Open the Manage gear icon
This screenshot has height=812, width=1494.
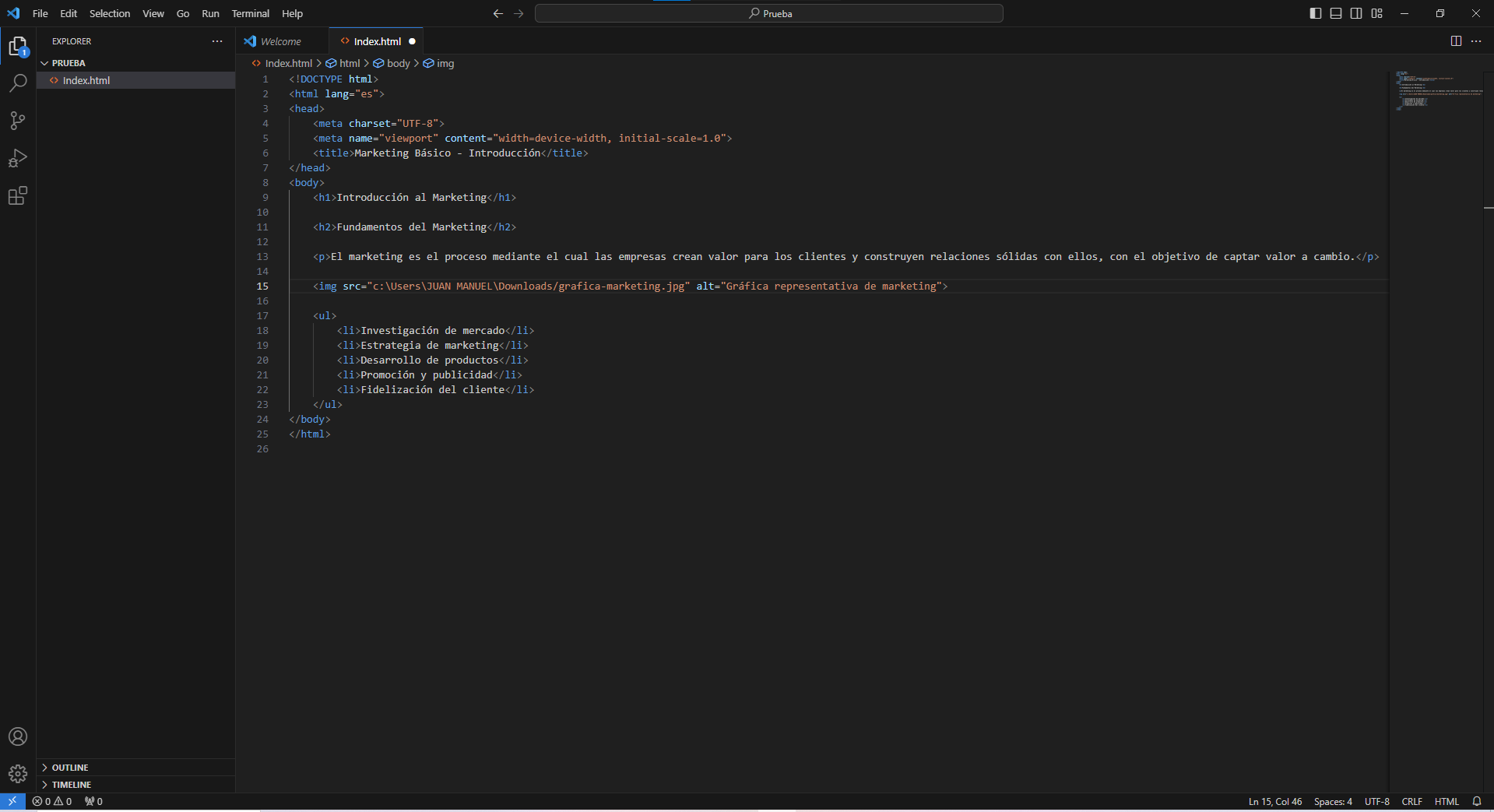pyautogui.click(x=18, y=773)
